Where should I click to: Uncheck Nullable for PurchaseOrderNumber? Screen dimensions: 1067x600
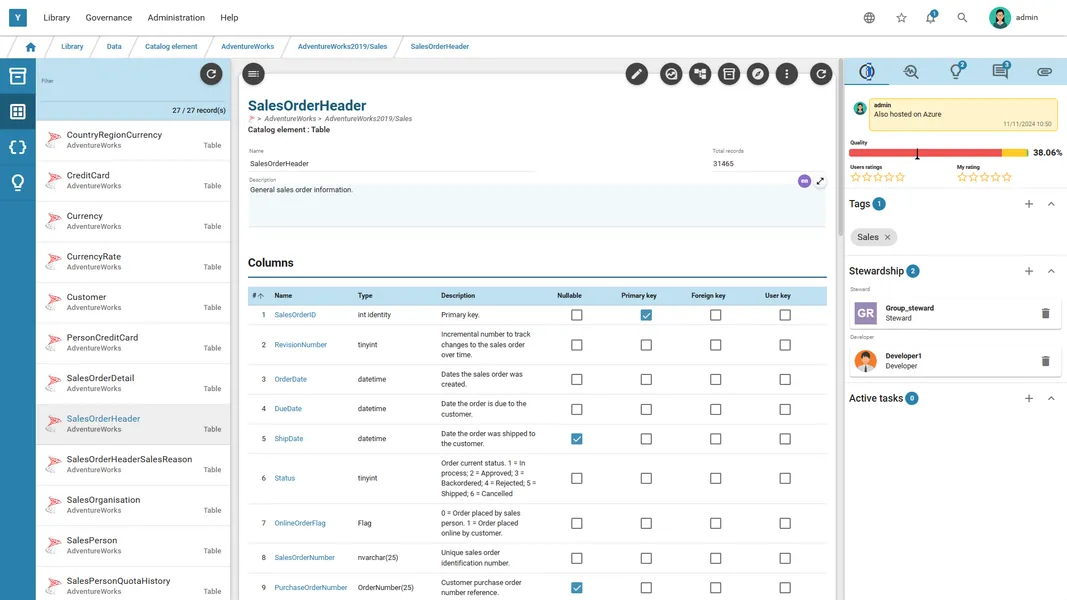pos(576,588)
